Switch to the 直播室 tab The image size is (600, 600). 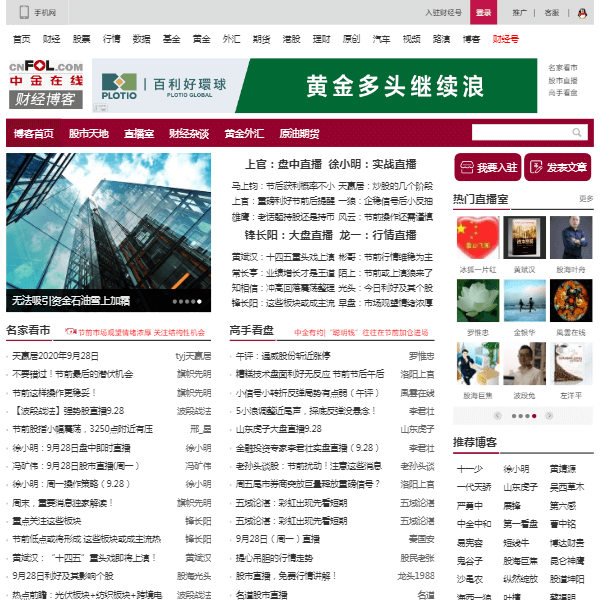[x=139, y=133]
